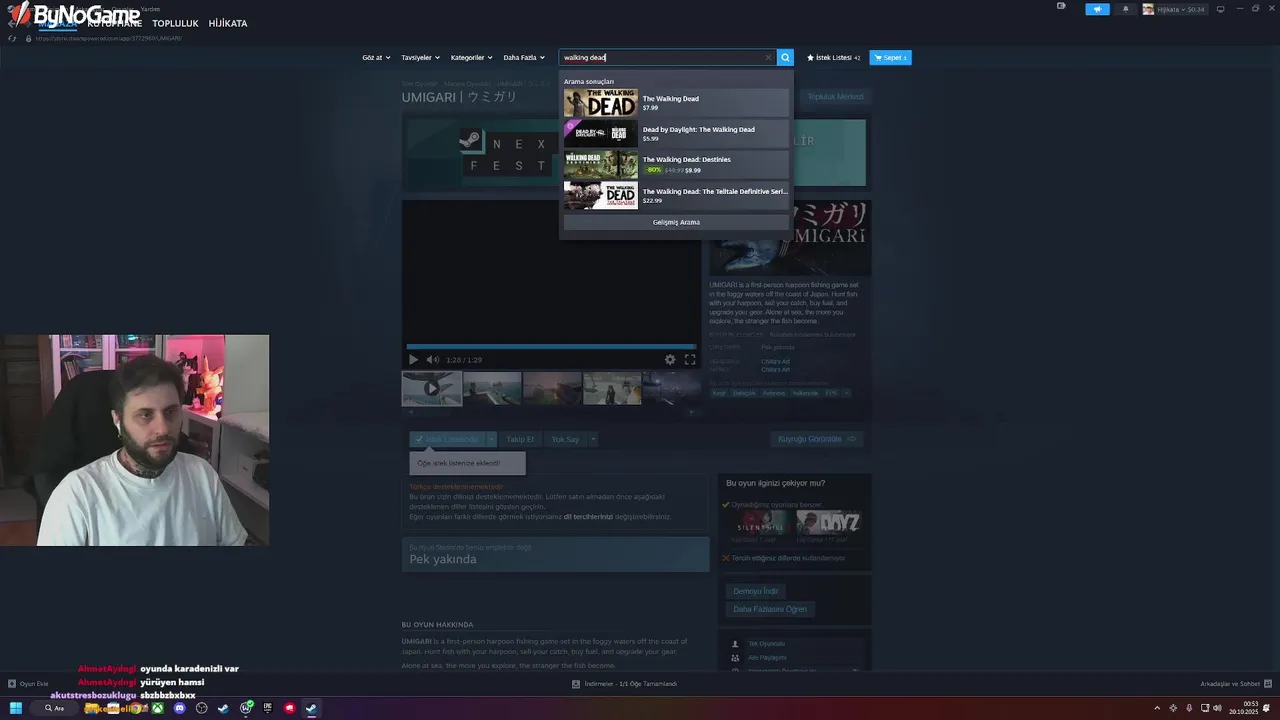Screen dimensions: 1280x720
Task: Click the Gelişmiş Arama button
Action: tap(676, 222)
